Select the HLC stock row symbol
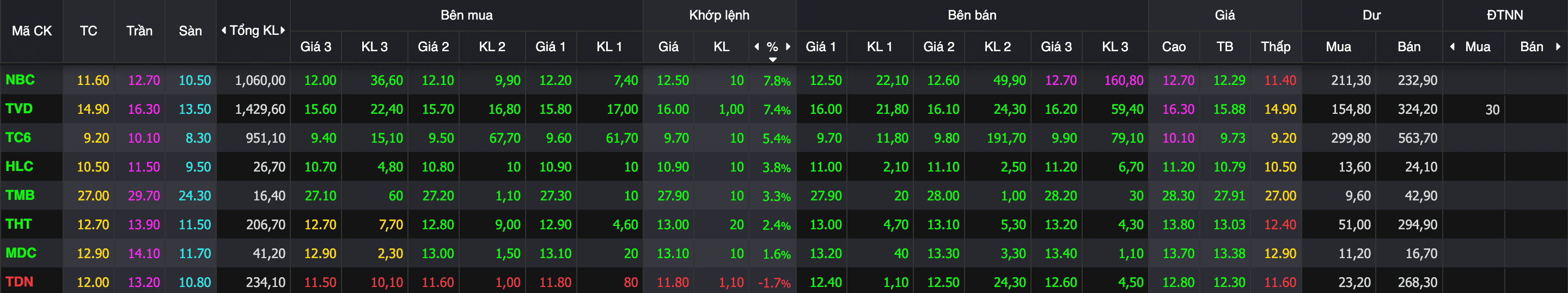This screenshot has height=293, width=1568. tap(20, 166)
